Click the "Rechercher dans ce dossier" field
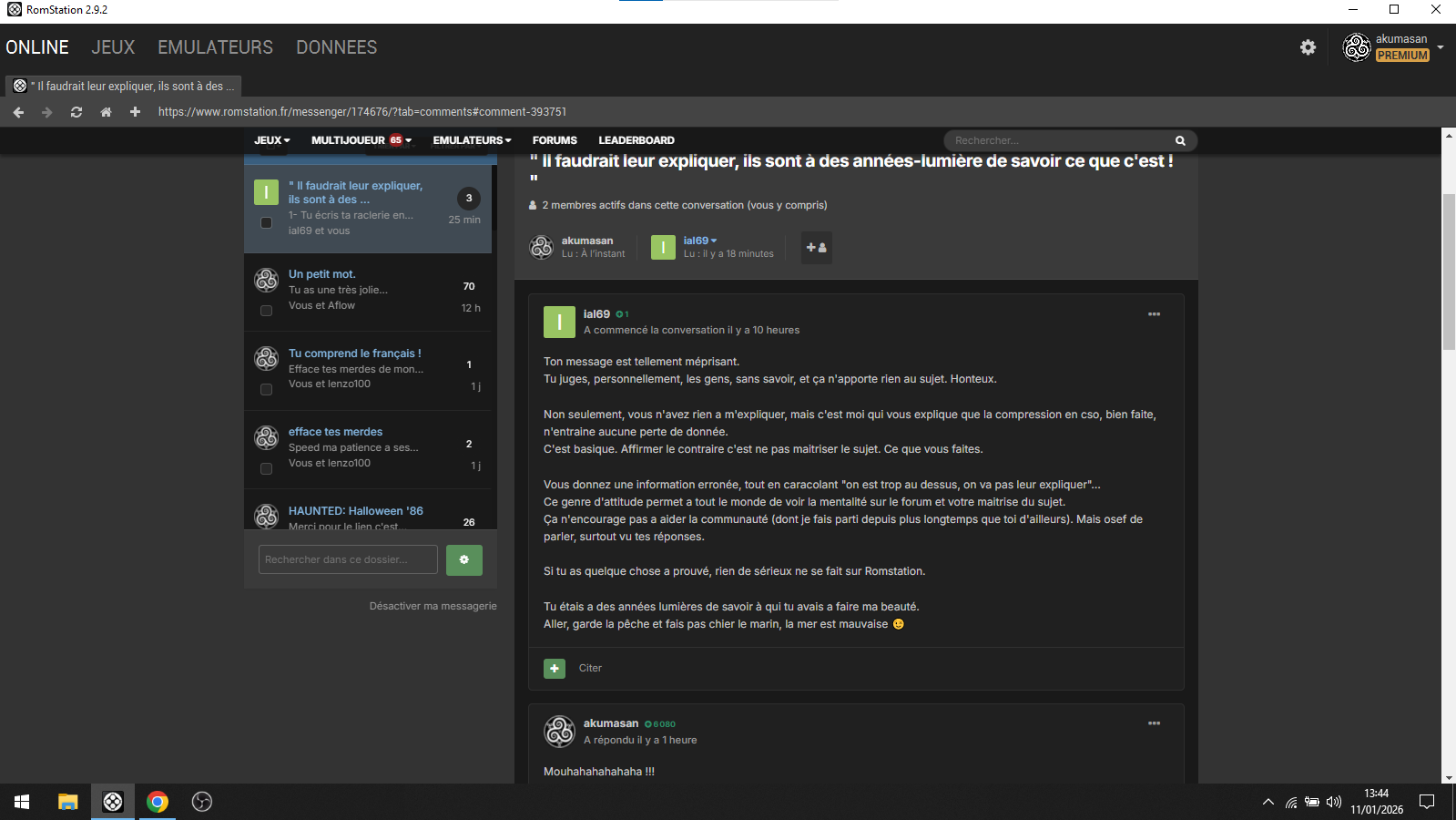The width and height of the screenshot is (1456, 820). 348,559
